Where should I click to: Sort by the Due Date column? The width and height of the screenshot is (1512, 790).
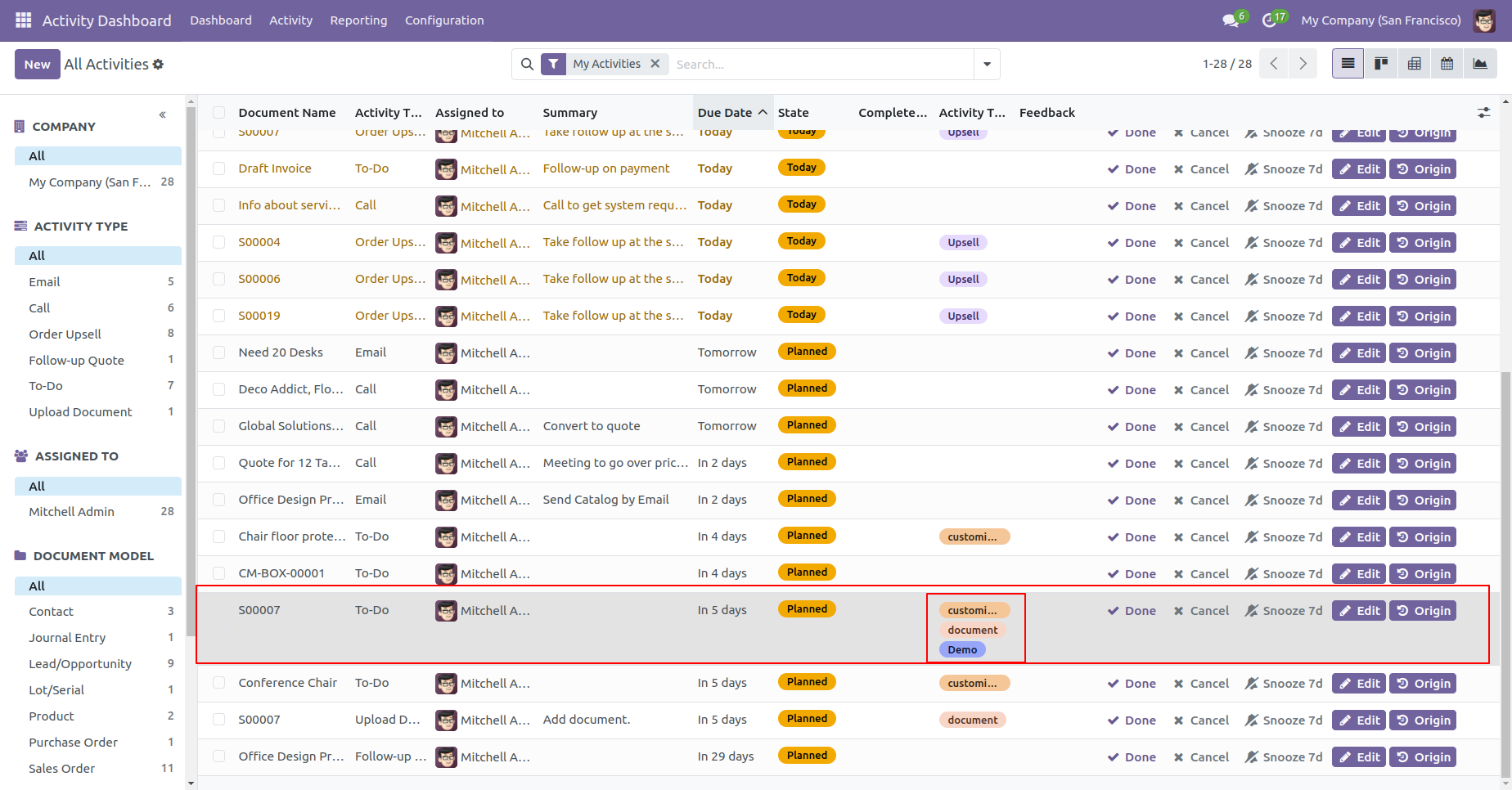(732, 113)
